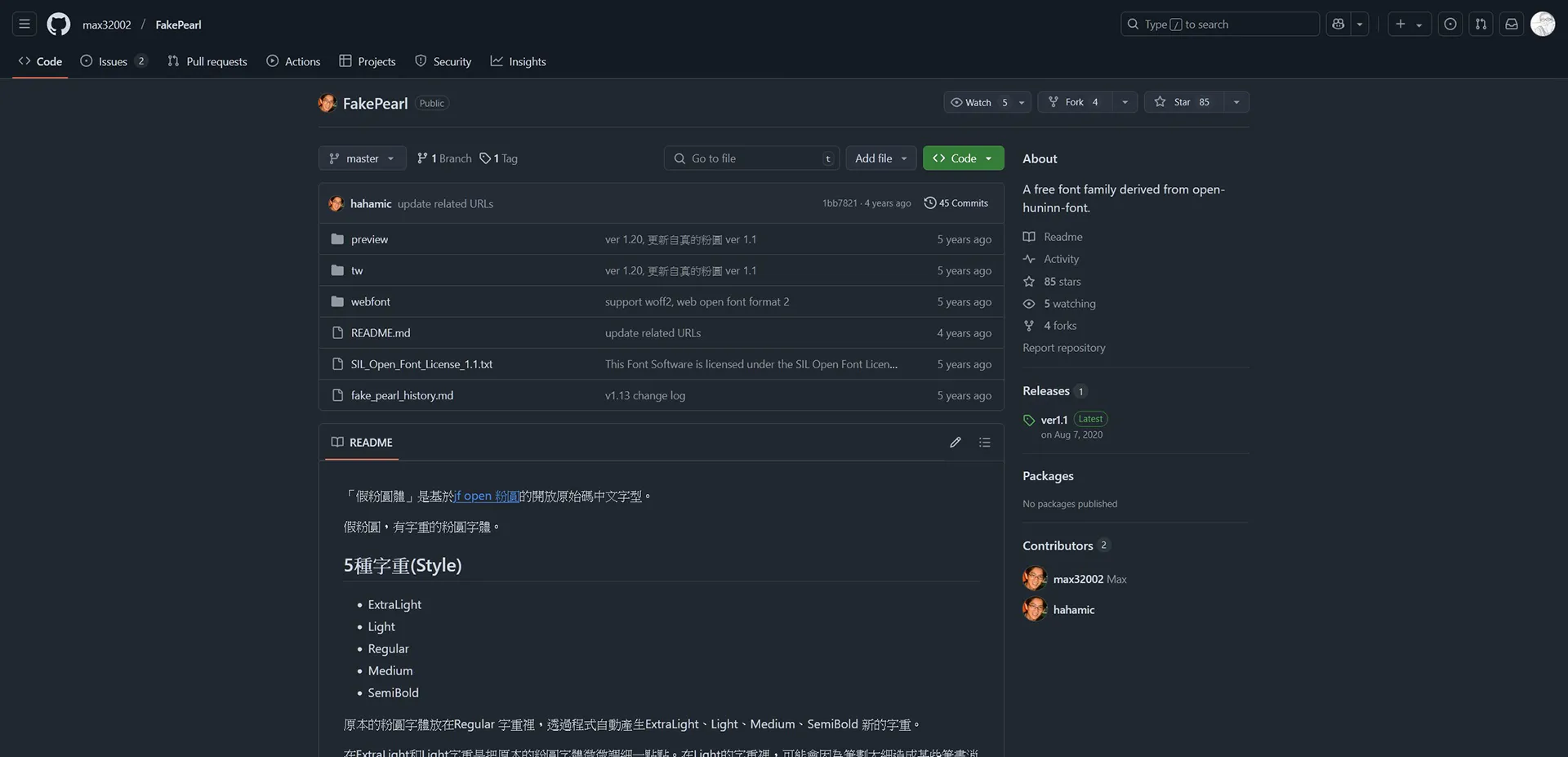
Task: View 85 stars in About sidebar
Action: [1052, 281]
